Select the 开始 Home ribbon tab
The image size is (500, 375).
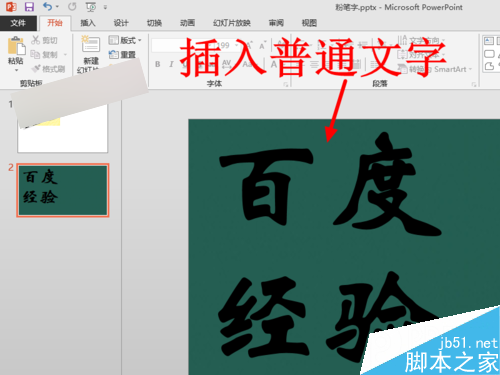[55, 23]
